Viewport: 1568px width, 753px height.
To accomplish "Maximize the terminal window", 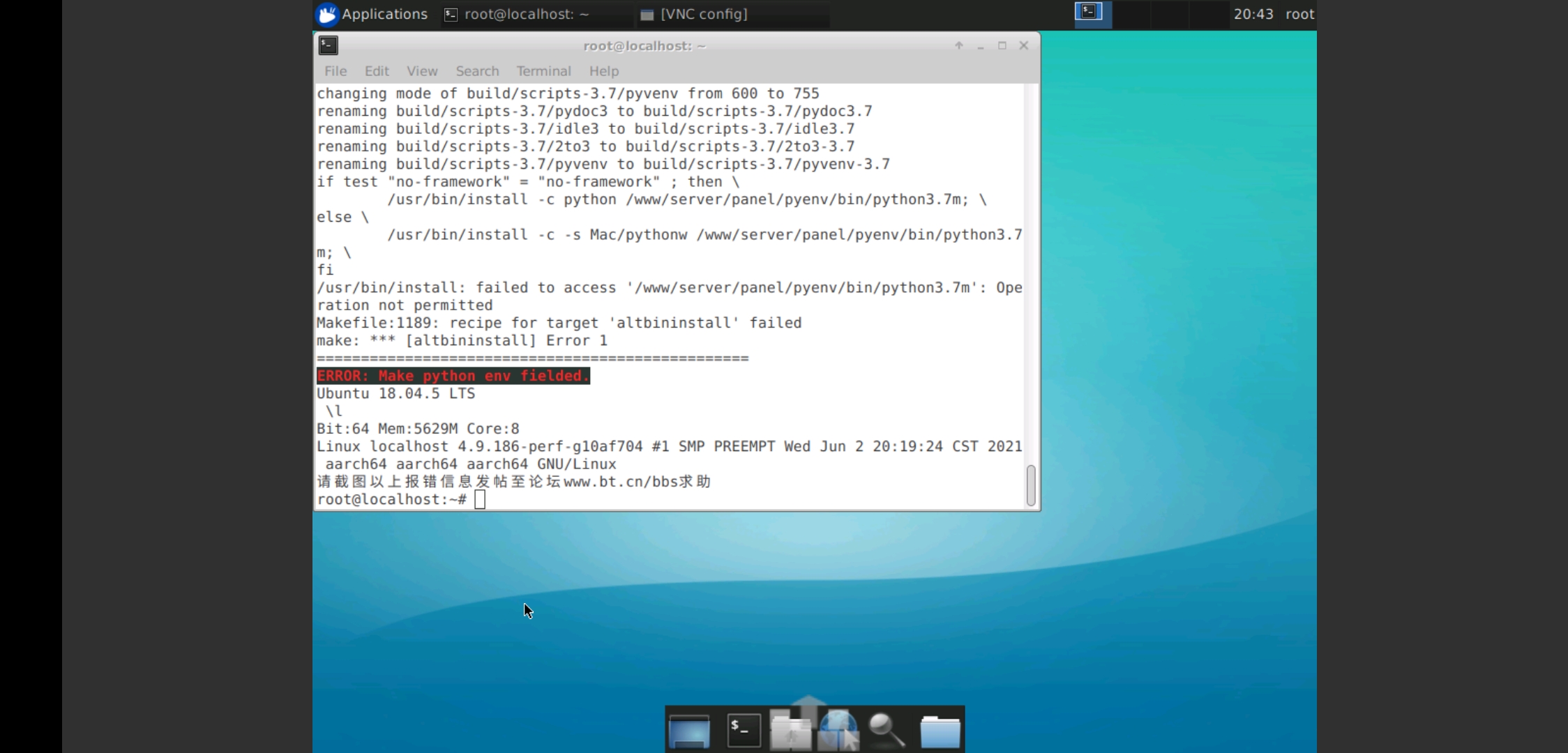I will point(1002,45).
